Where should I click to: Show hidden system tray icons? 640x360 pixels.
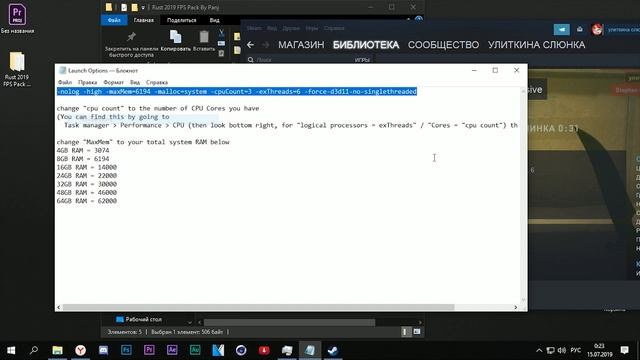click(539, 350)
